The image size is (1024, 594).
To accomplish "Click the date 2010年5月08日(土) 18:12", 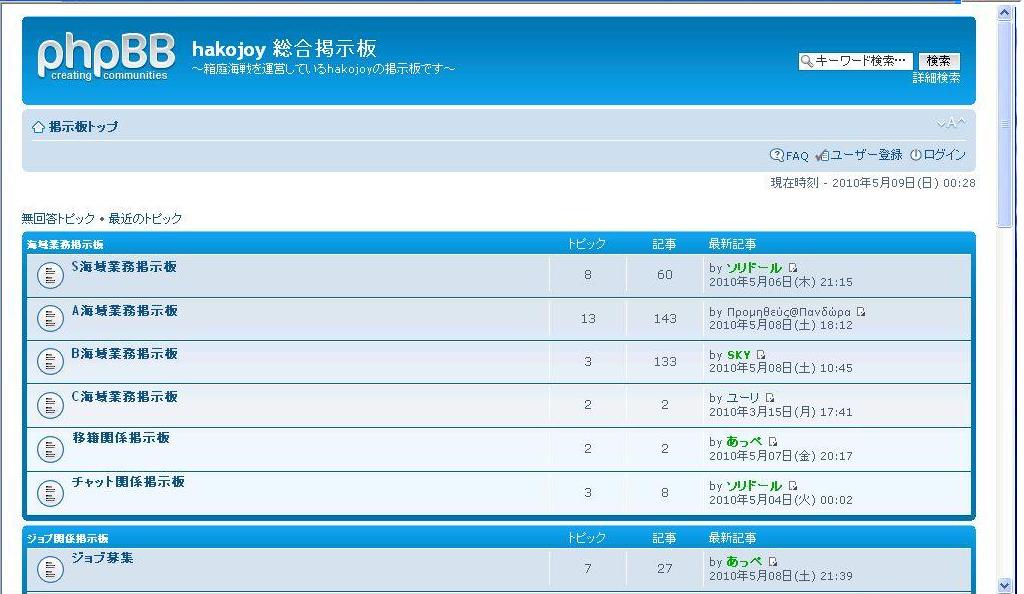I will point(781,325).
